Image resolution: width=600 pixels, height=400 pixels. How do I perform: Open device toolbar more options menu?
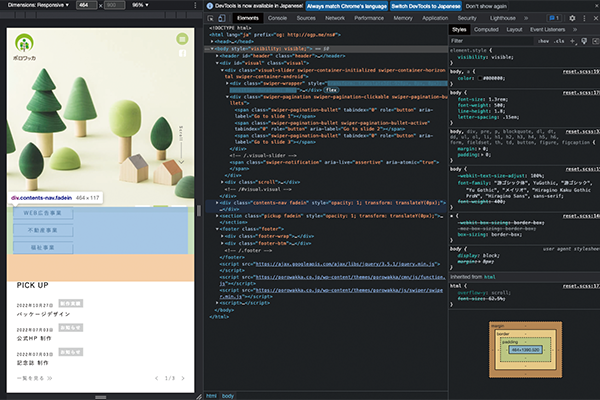coord(193,5)
